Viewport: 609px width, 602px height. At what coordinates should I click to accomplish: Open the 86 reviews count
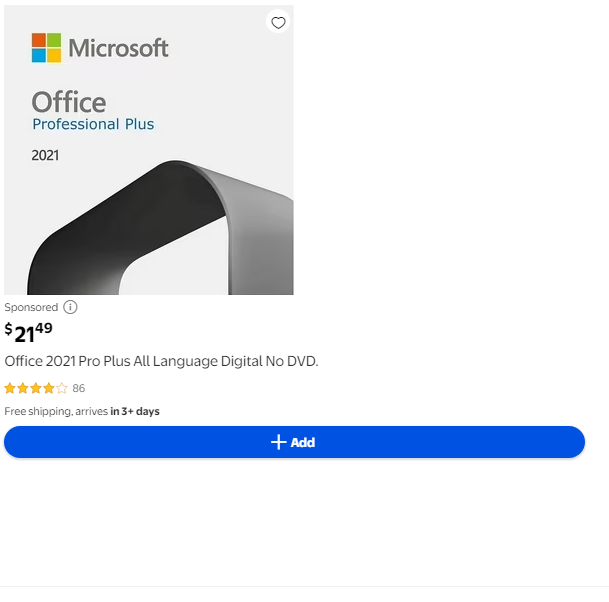pyautogui.click(x=79, y=388)
